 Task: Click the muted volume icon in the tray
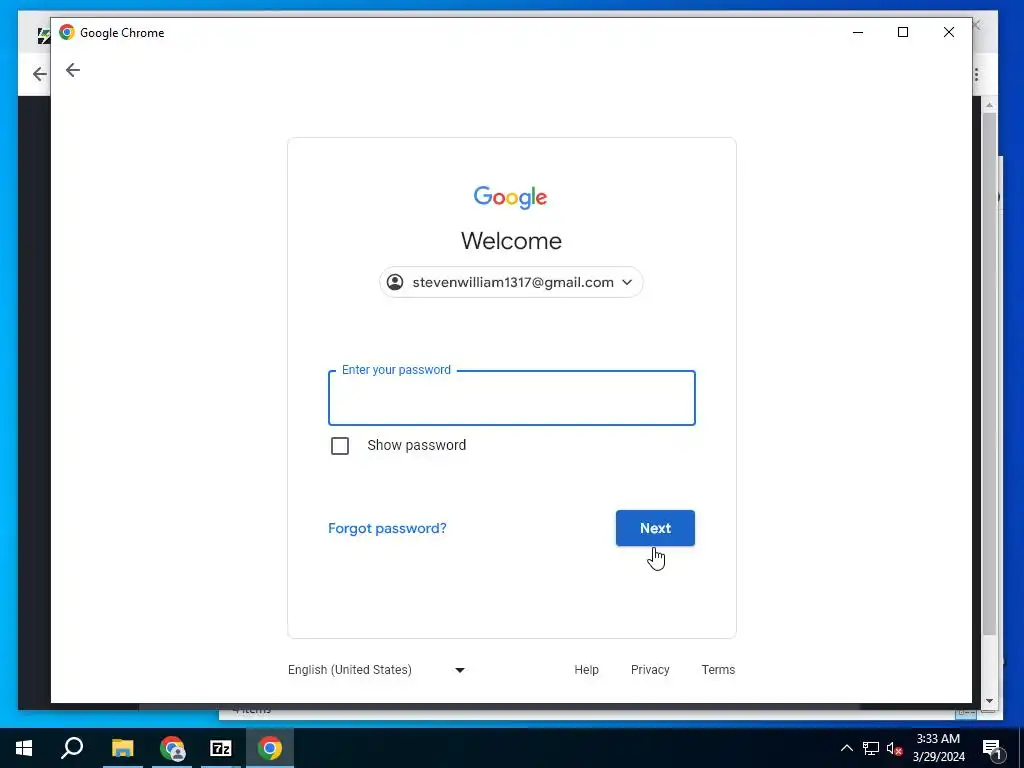tap(894, 748)
